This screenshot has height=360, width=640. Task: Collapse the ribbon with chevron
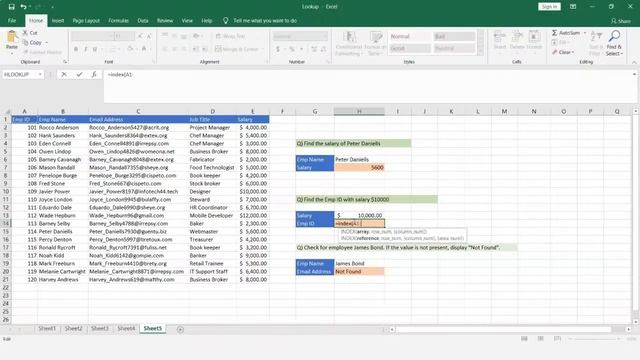coord(634,62)
